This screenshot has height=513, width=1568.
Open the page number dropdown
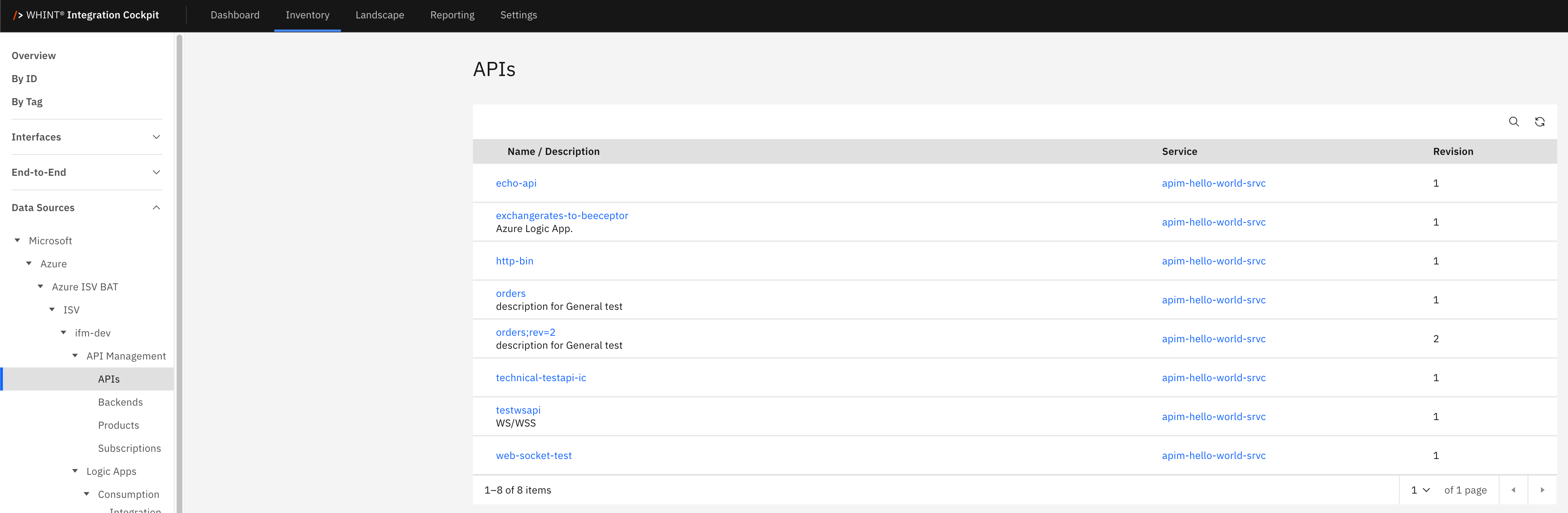pyautogui.click(x=1419, y=490)
